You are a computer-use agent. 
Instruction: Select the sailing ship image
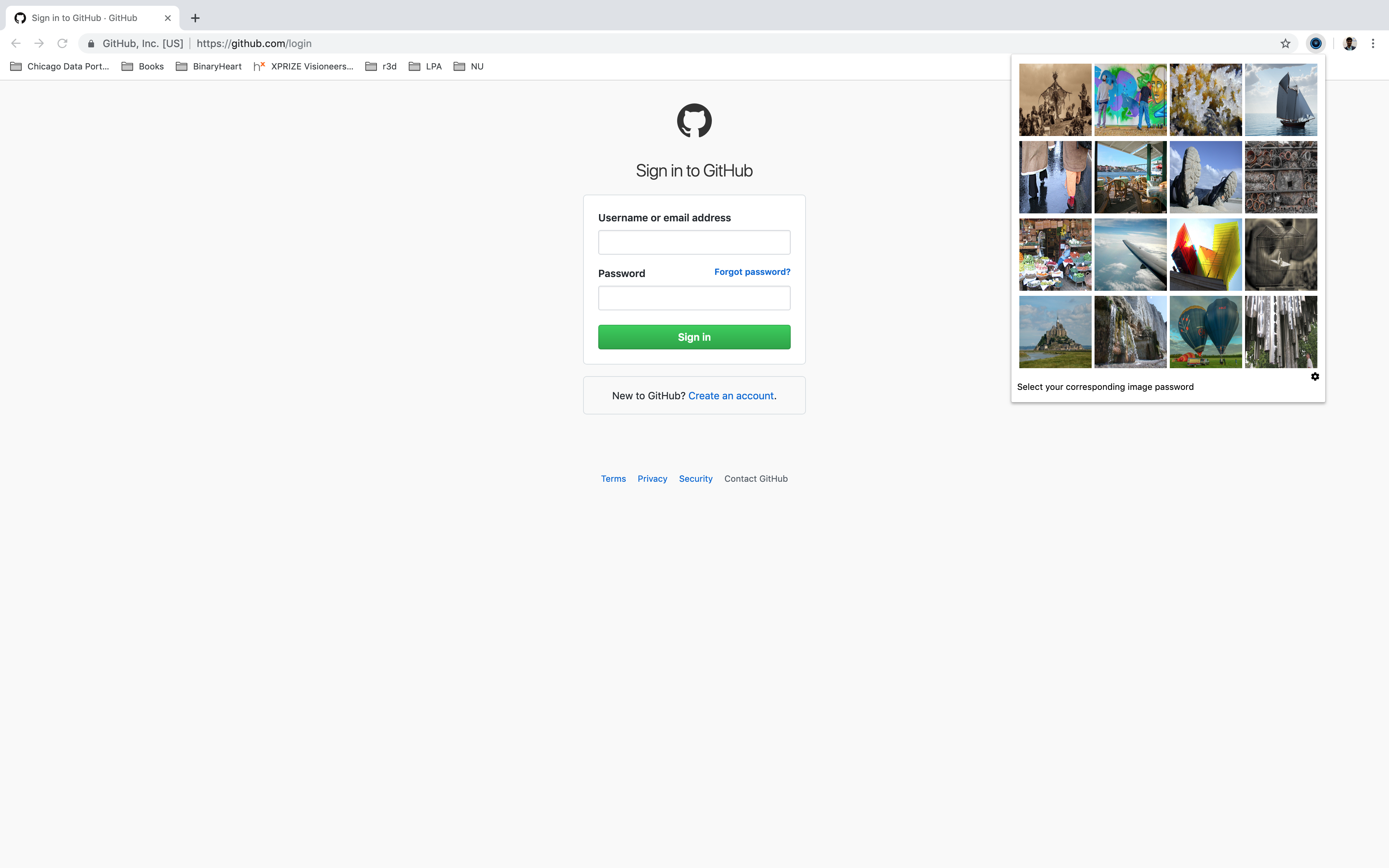click(x=1280, y=100)
